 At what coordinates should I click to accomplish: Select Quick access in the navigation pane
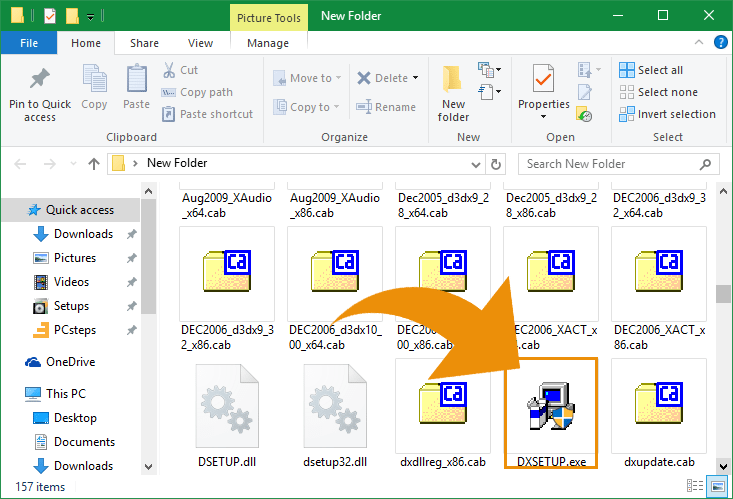pyautogui.click(x=71, y=210)
